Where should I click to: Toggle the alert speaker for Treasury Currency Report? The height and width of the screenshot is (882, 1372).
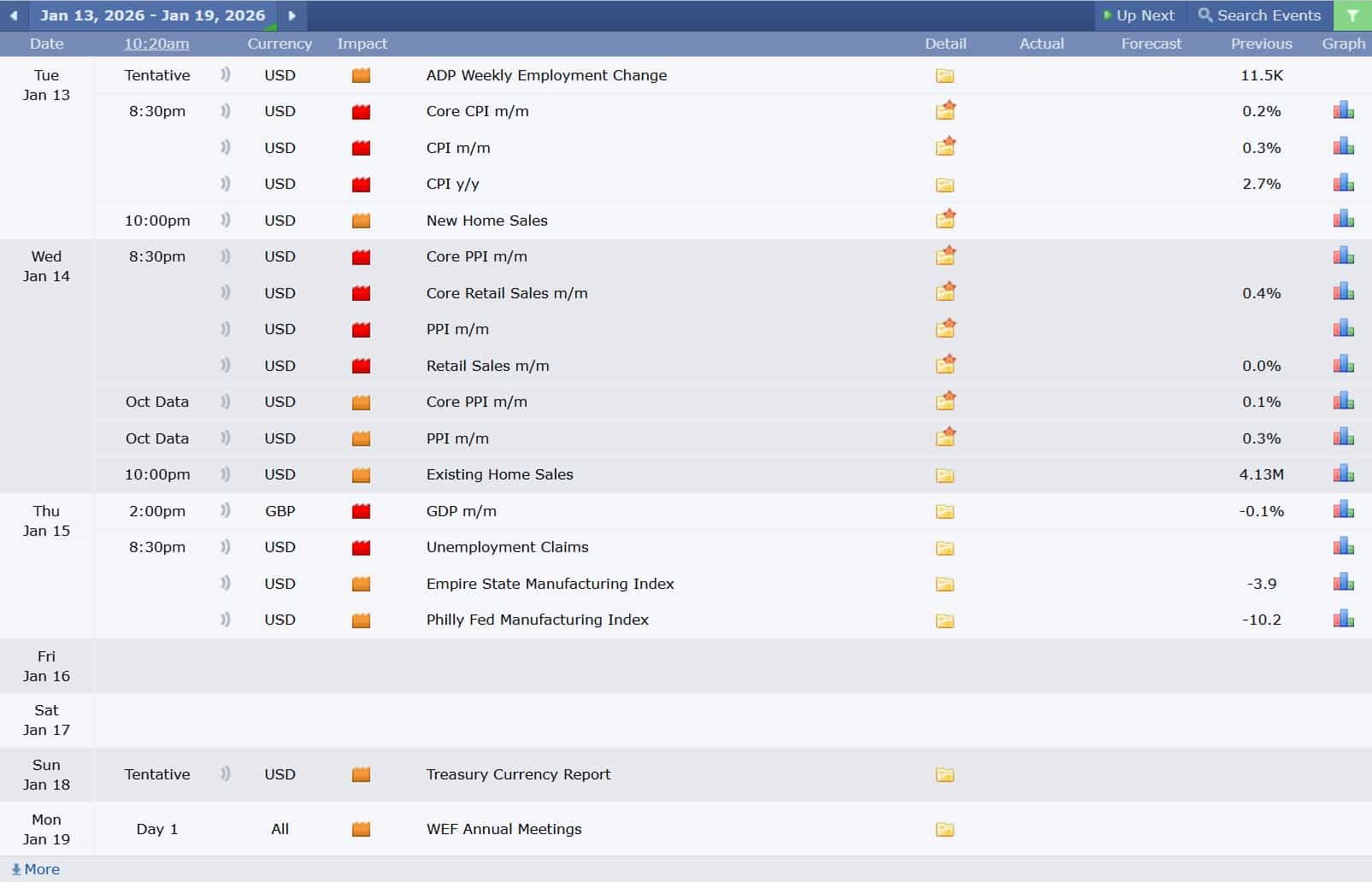tap(225, 774)
